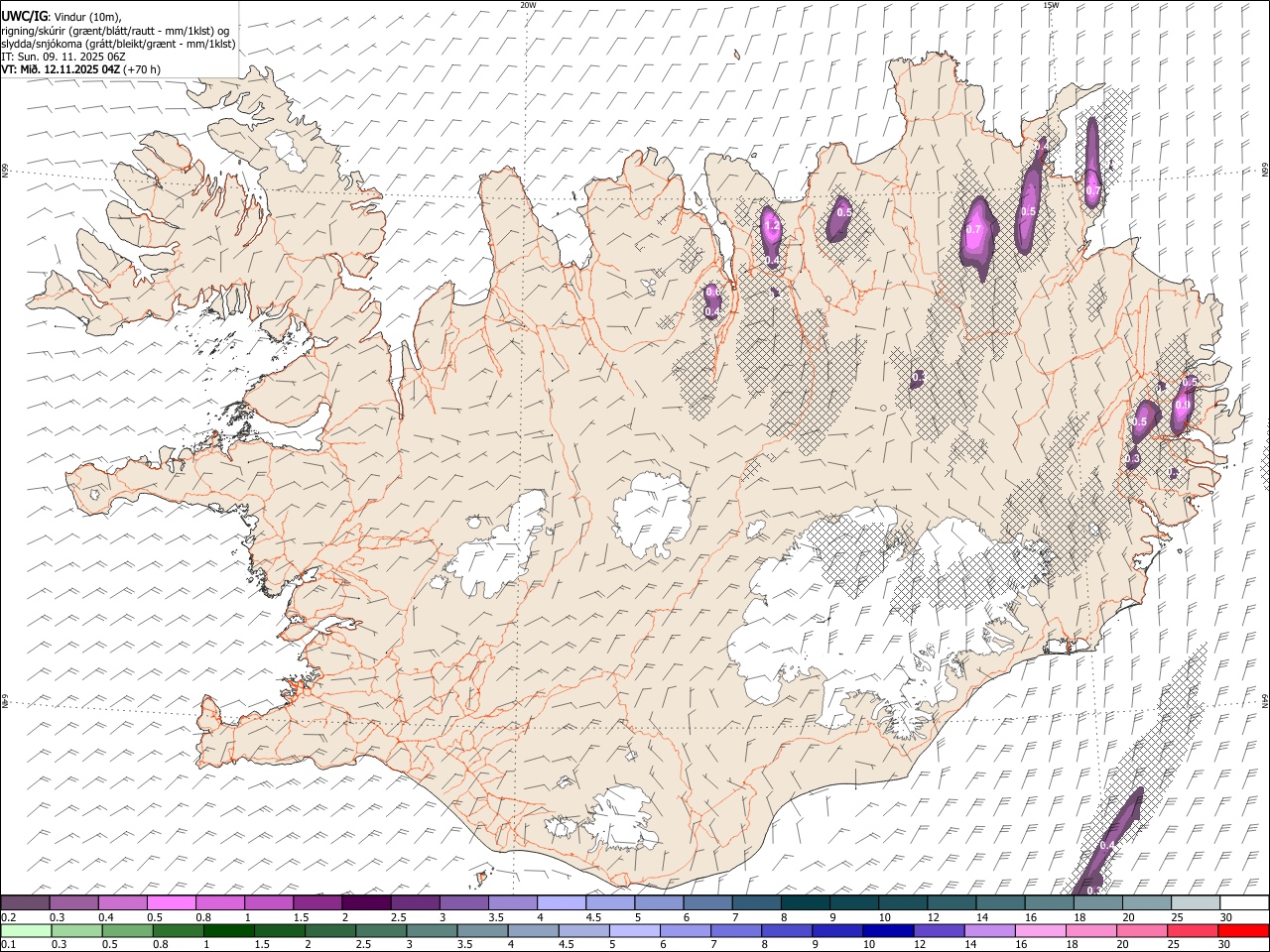Screen dimensions: 1270x952
Task: Click the deep blue 10 swatch on the lower scale
Action: [x=887, y=930]
